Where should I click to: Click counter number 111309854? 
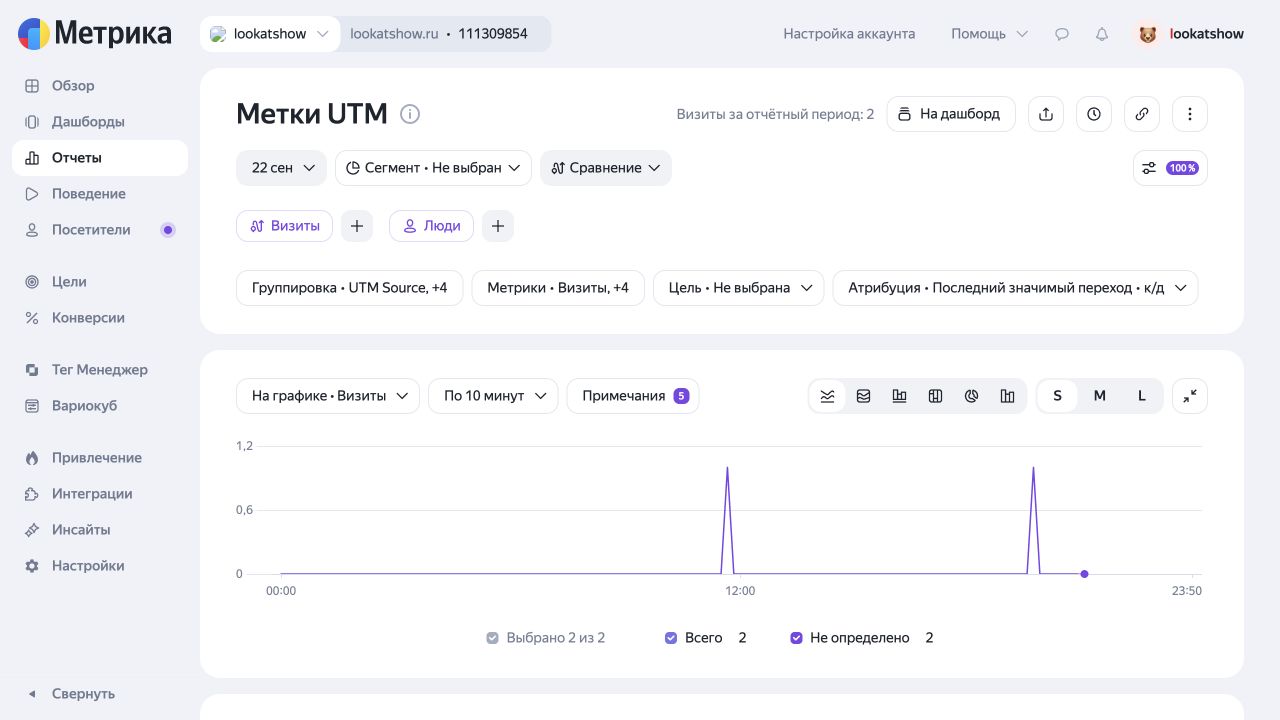click(x=493, y=34)
